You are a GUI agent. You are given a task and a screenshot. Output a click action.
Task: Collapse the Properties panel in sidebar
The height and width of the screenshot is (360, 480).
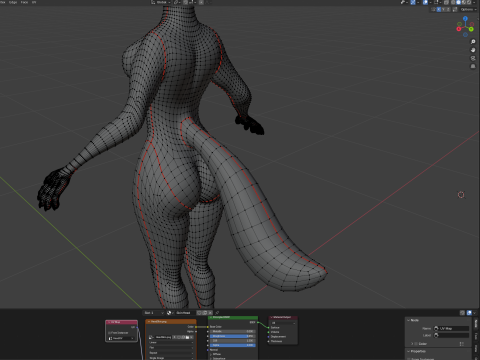click(x=408, y=351)
